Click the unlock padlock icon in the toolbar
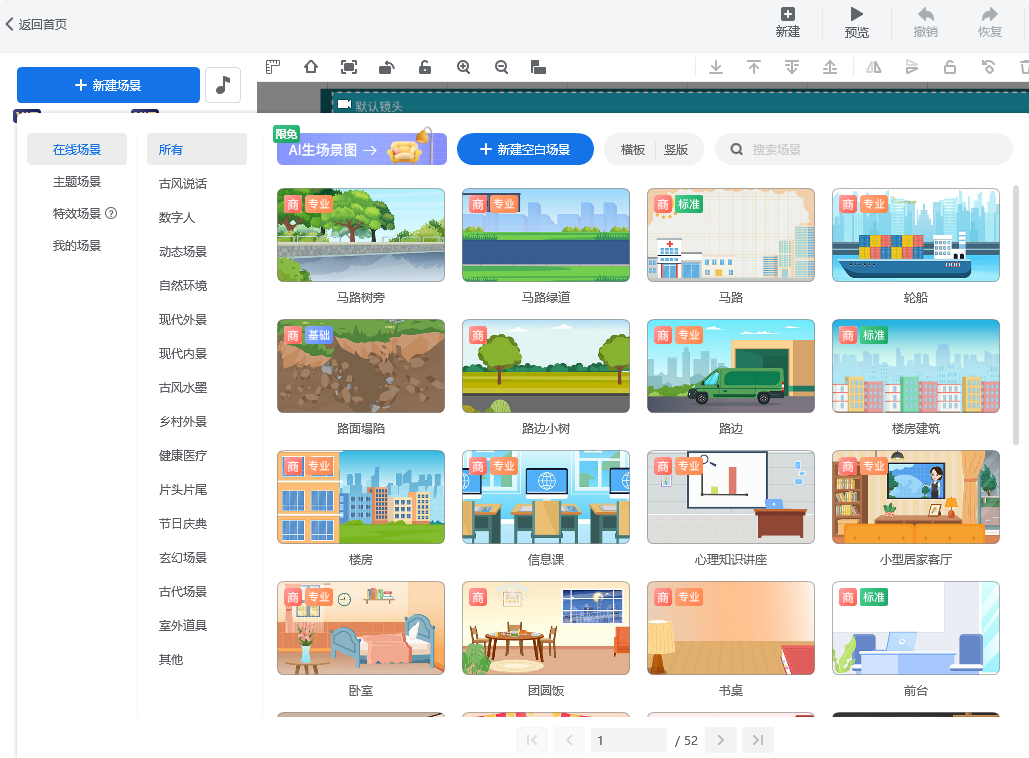Image resolution: width=1029 pixels, height=758 pixels. coord(425,67)
